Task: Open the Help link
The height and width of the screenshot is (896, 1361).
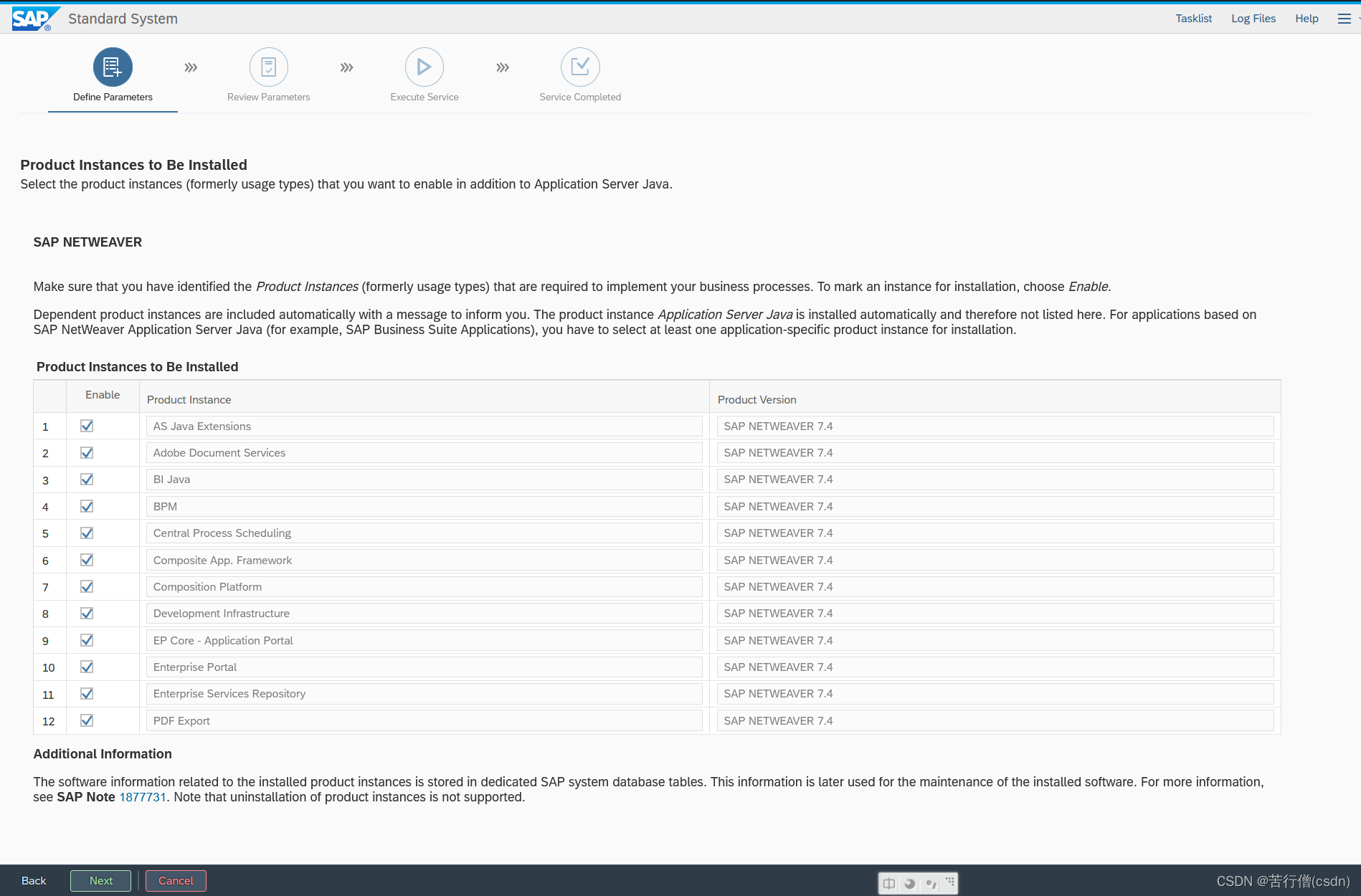Action: point(1307,19)
